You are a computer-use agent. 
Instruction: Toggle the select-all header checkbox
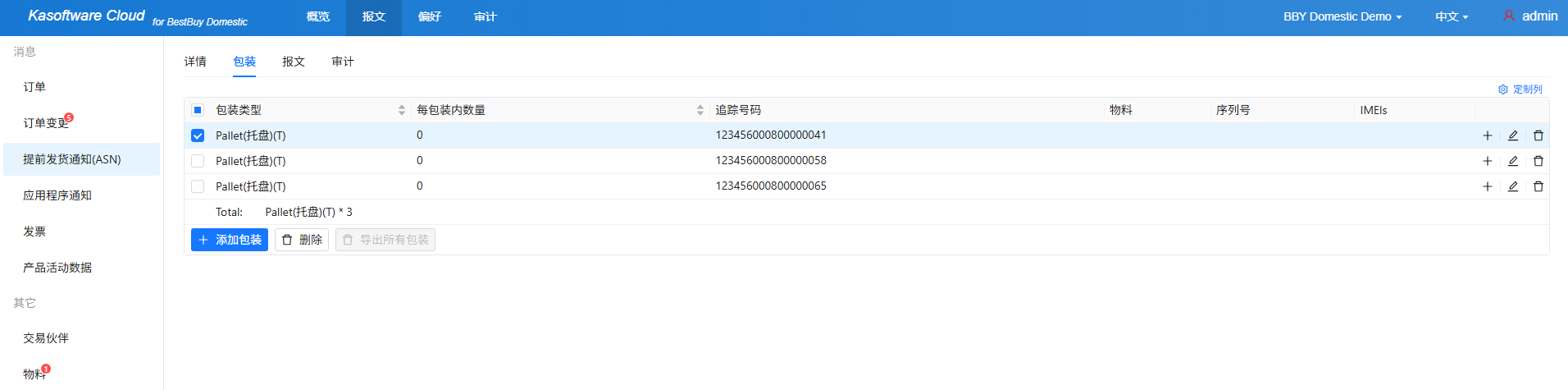click(198, 110)
